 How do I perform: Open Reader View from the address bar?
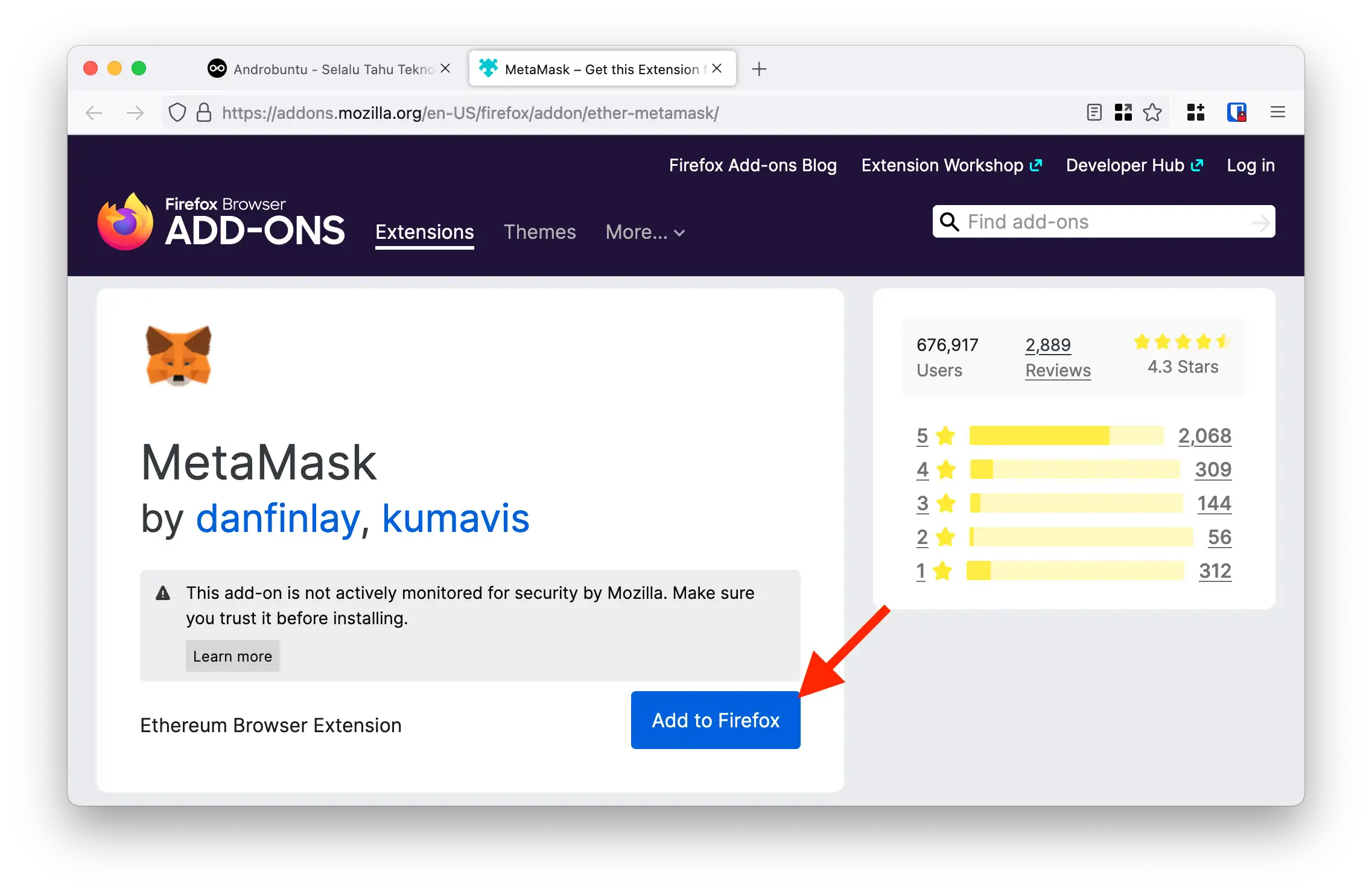coord(1093,112)
